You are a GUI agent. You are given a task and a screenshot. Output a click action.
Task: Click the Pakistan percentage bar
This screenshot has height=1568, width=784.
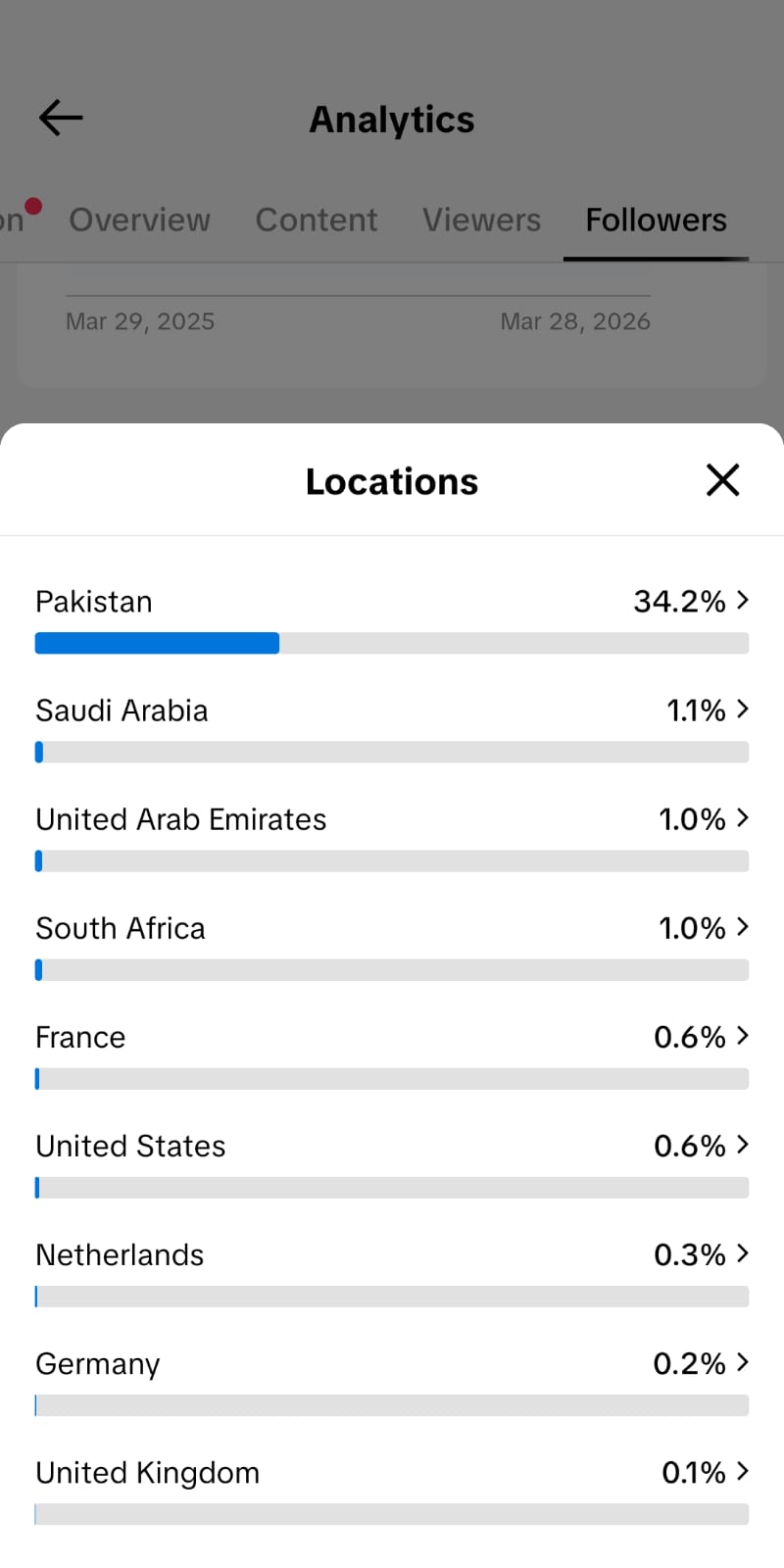pos(392,643)
